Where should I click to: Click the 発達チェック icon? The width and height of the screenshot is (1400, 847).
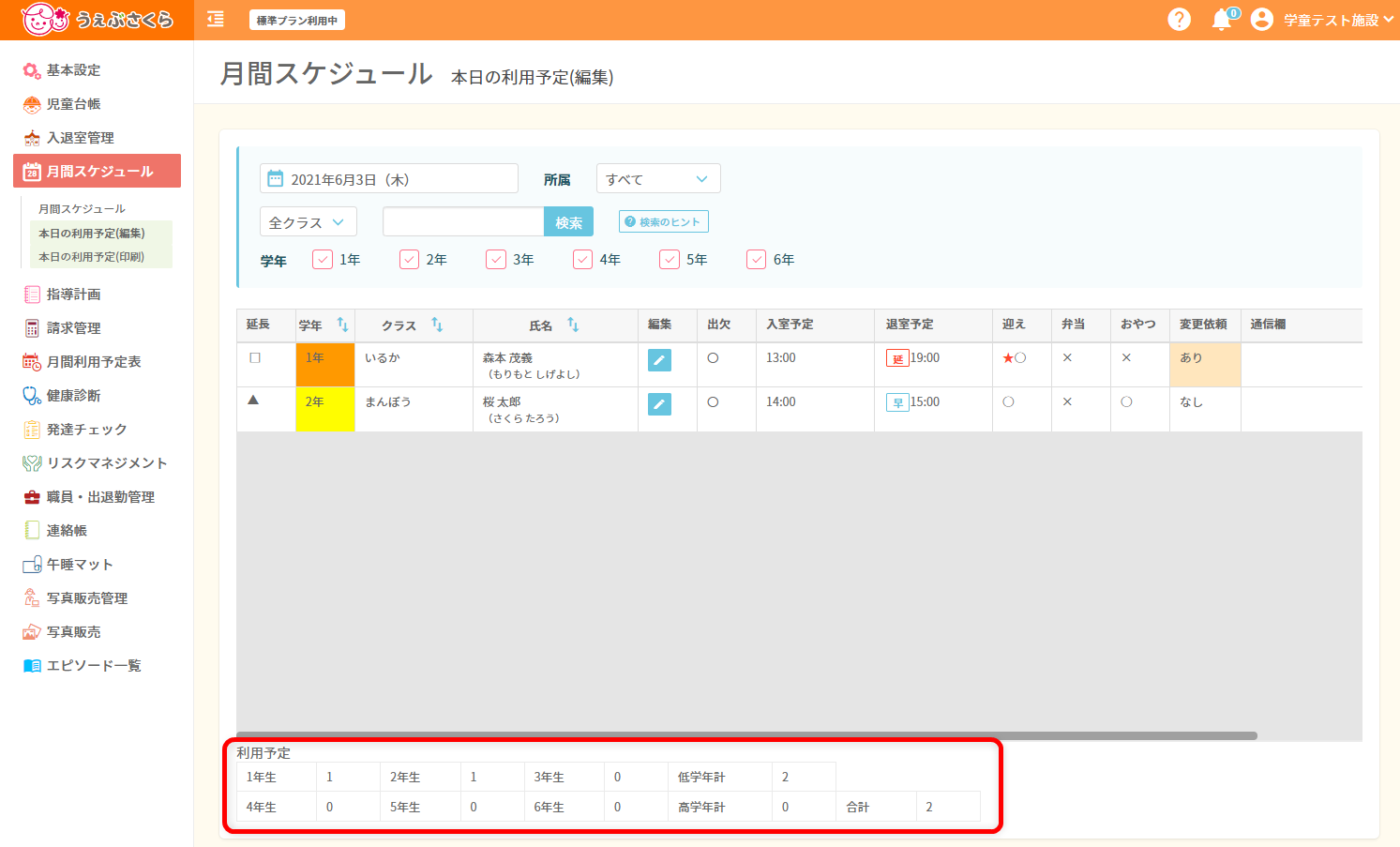tap(32, 430)
